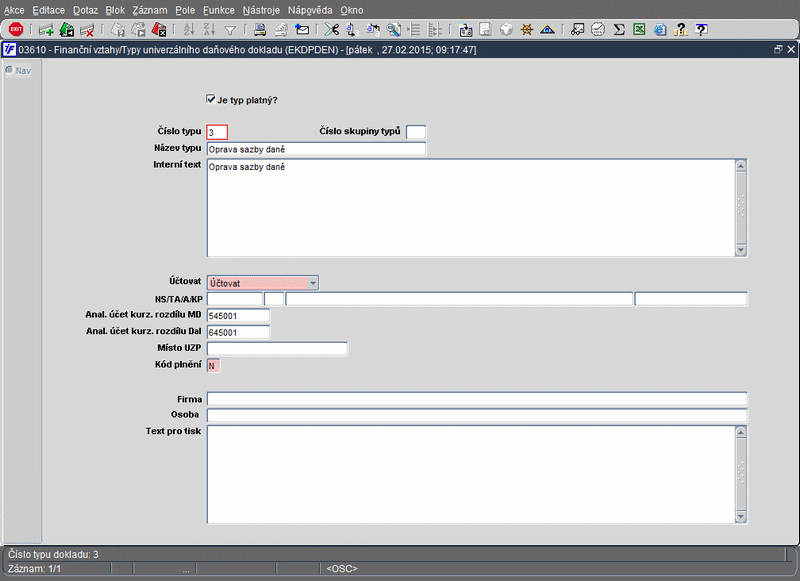Click the Číslo typu field
The width and height of the screenshot is (800, 581).
(x=217, y=132)
